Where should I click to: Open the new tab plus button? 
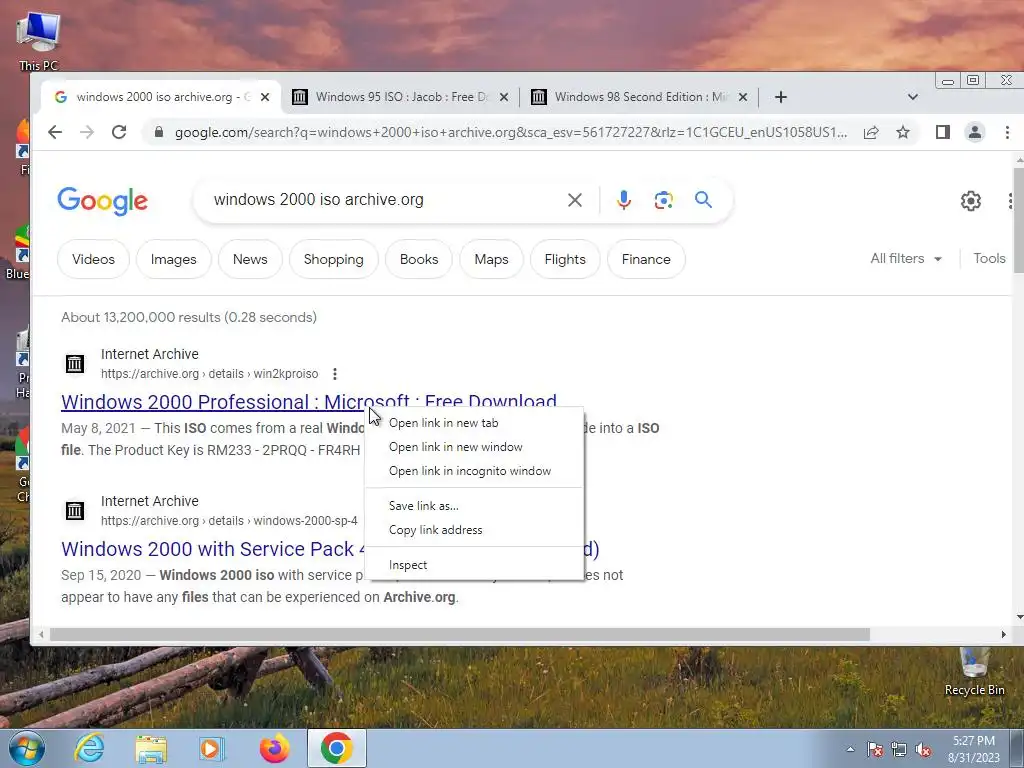tap(780, 97)
